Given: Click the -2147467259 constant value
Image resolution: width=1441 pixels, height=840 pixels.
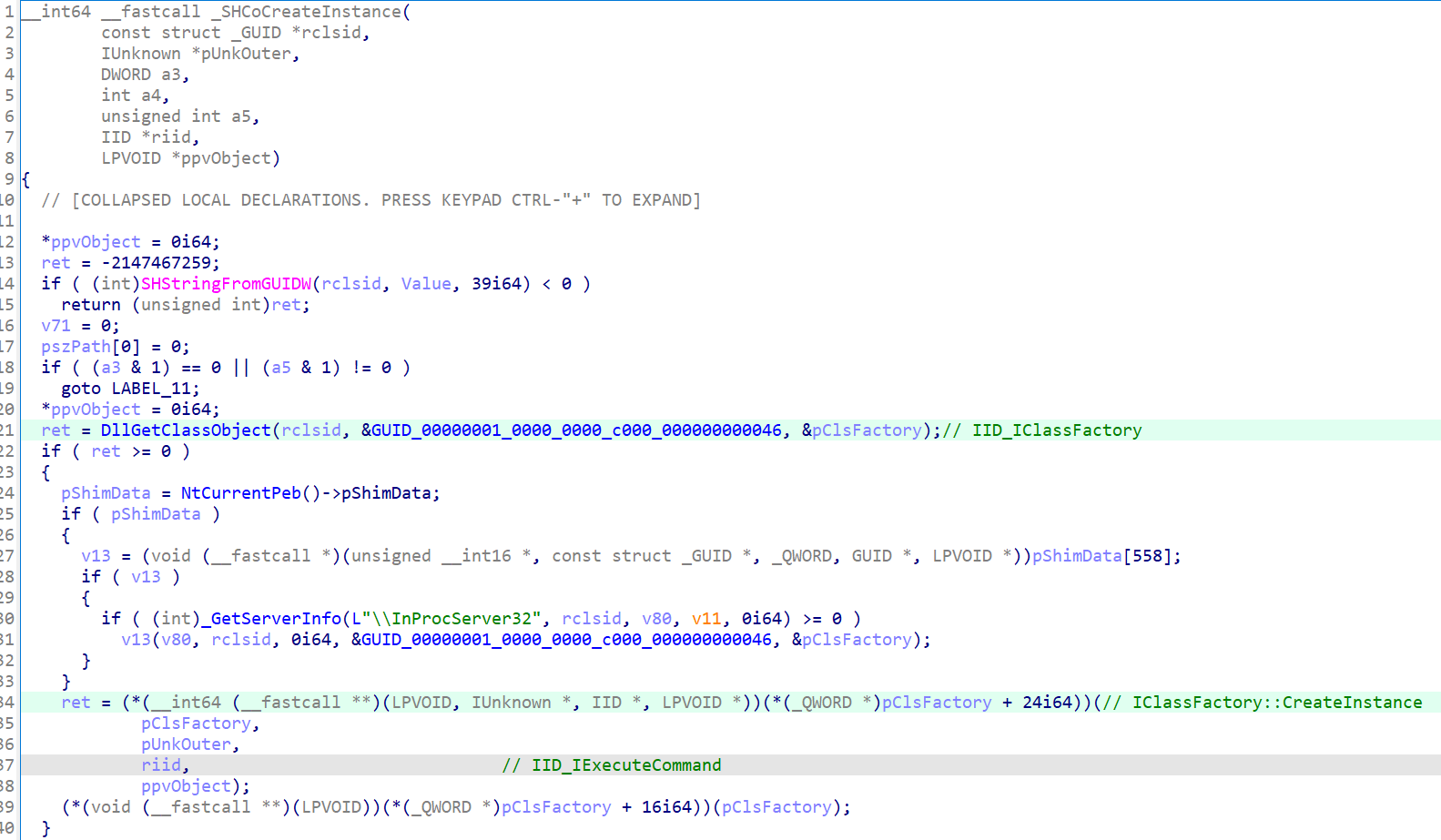Looking at the screenshot, I should pyautogui.click(x=160, y=263).
